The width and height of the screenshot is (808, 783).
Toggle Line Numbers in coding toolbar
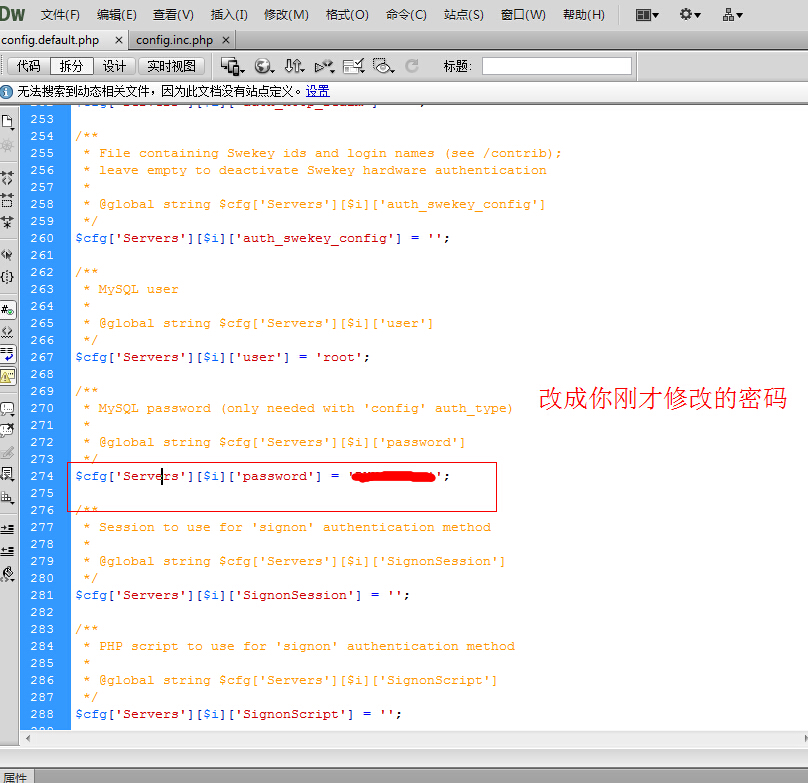click(x=7, y=310)
